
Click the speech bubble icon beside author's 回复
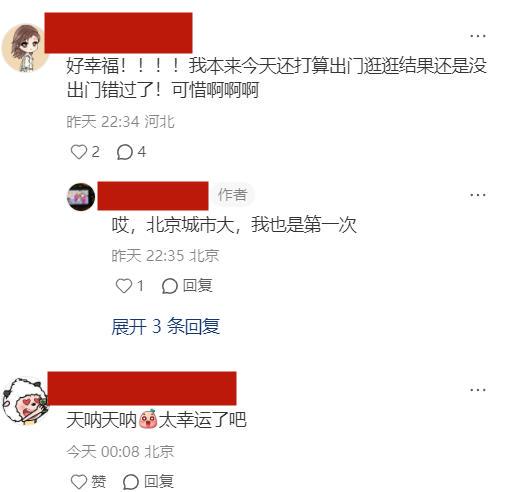pos(169,286)
